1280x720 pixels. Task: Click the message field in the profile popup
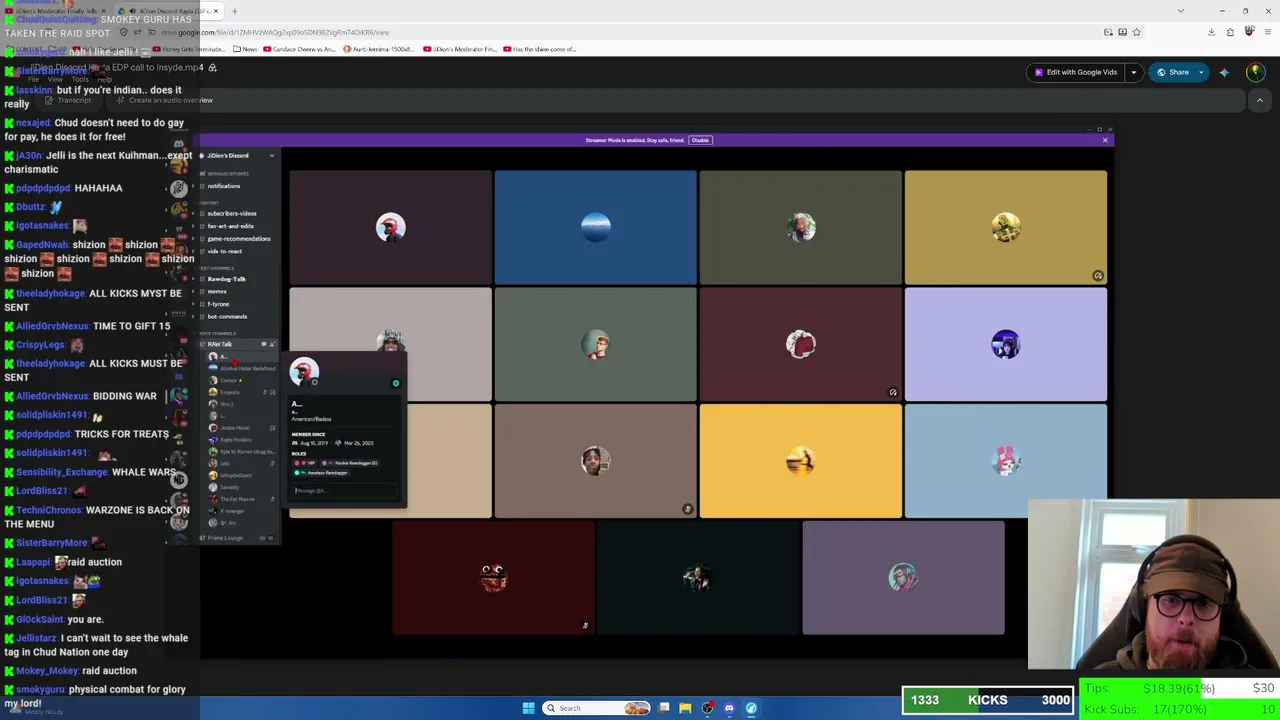[x=346, y=491]
